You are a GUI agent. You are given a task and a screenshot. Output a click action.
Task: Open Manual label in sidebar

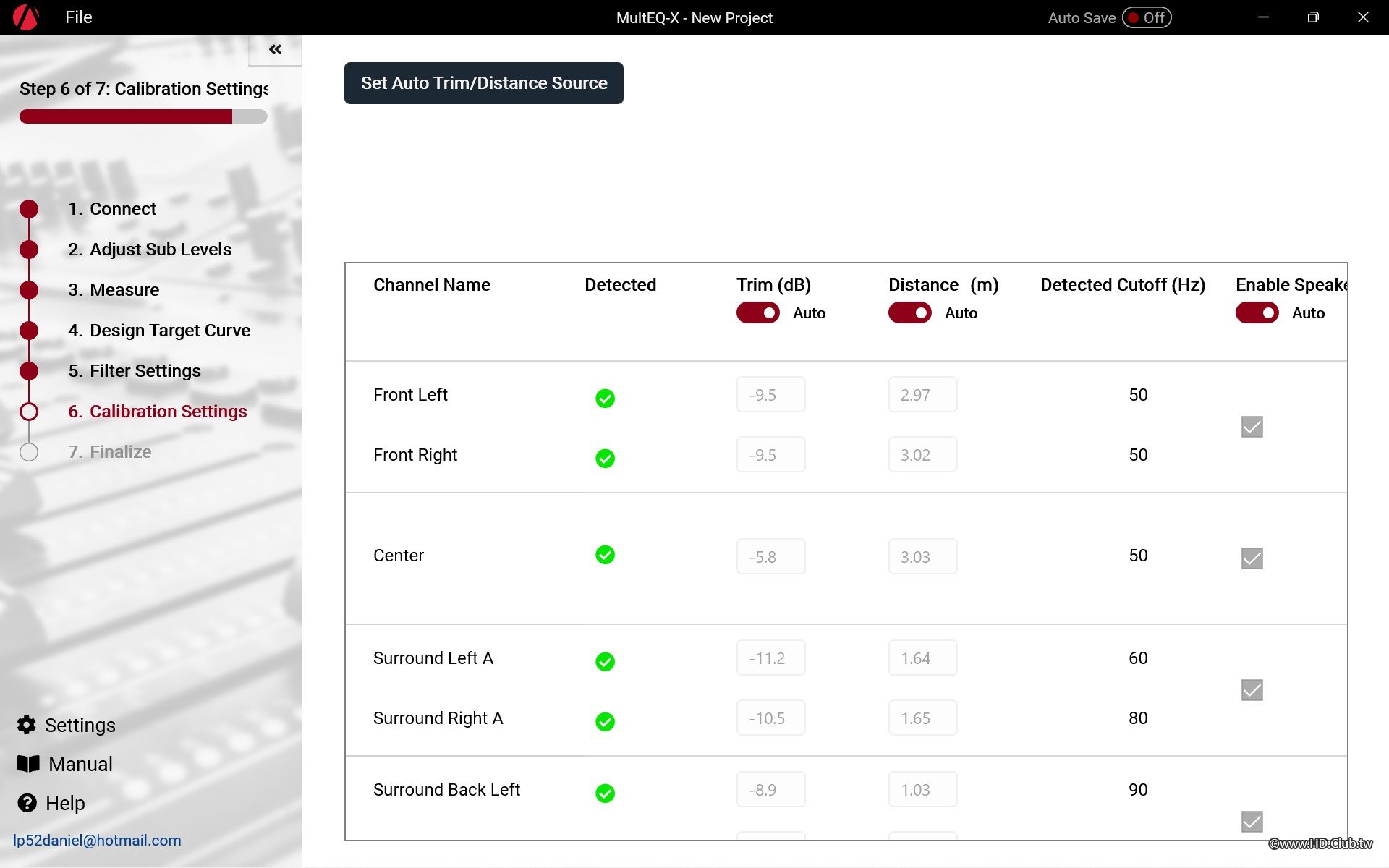click(80, 764)
